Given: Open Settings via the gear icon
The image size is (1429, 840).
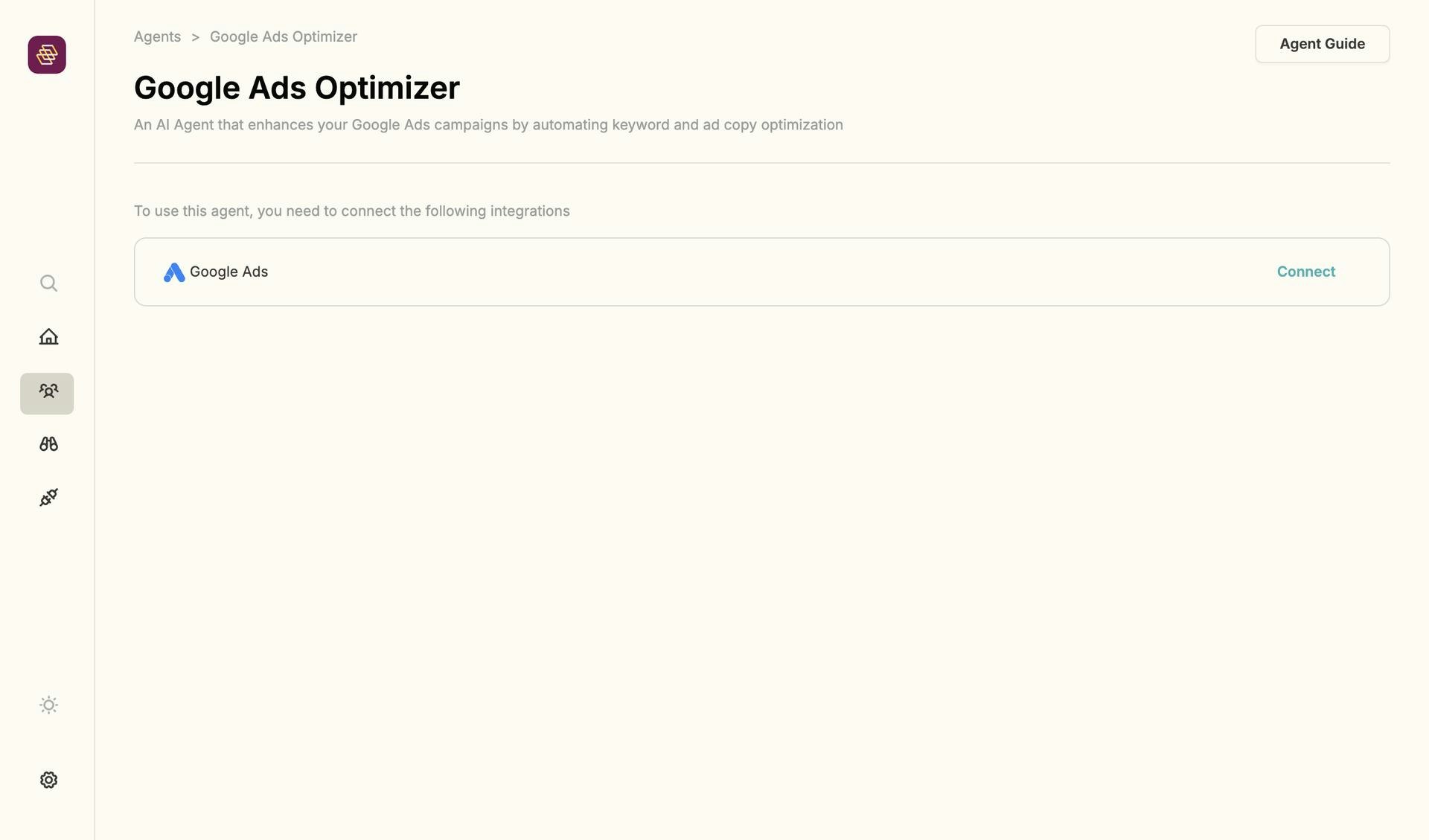Looking at the screenshot, I should (x=48, y=779).
